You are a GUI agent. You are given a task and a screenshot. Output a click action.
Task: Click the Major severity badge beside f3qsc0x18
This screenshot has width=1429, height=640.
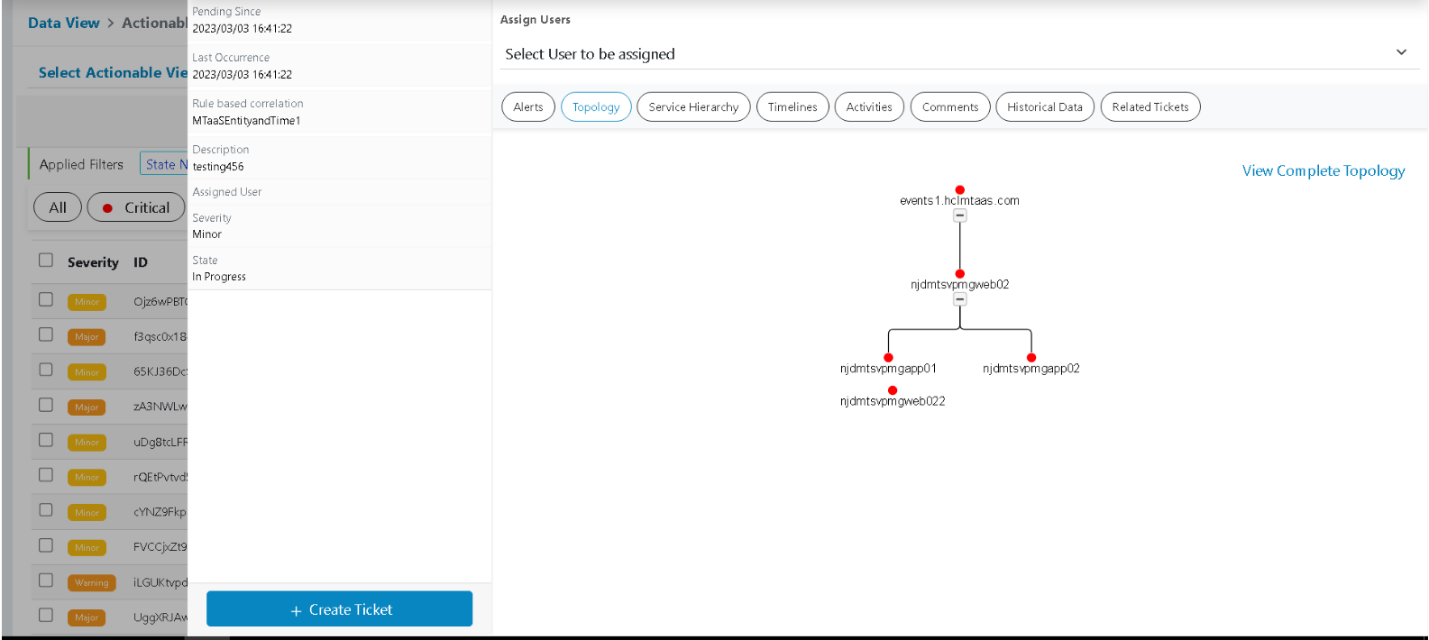86,336
